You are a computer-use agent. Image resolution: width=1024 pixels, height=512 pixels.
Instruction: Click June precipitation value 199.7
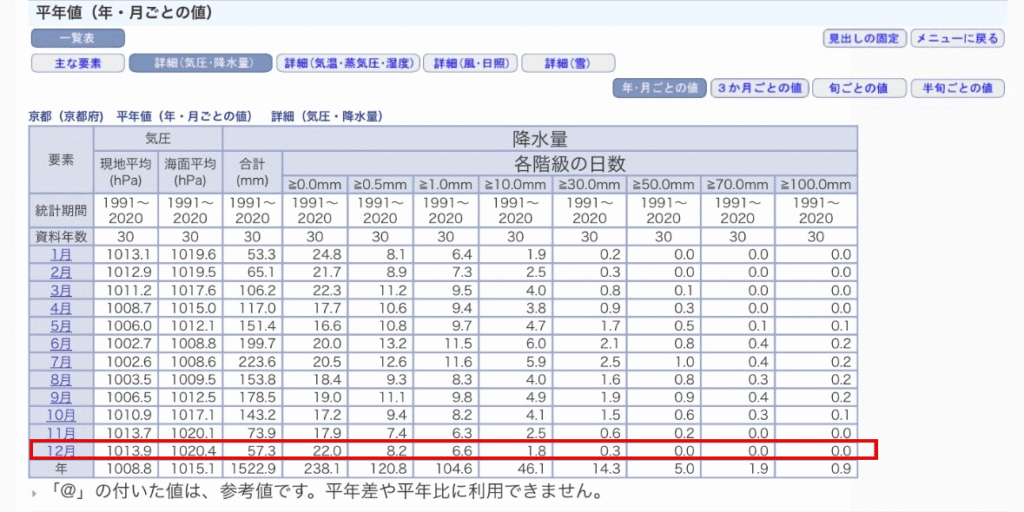click(x=258, y=344)
